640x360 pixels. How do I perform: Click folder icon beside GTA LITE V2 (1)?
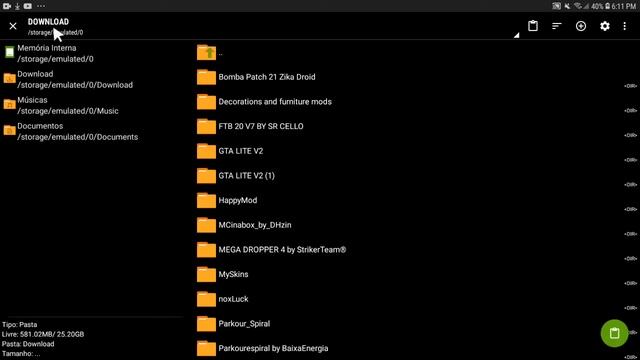click(206, 176)
